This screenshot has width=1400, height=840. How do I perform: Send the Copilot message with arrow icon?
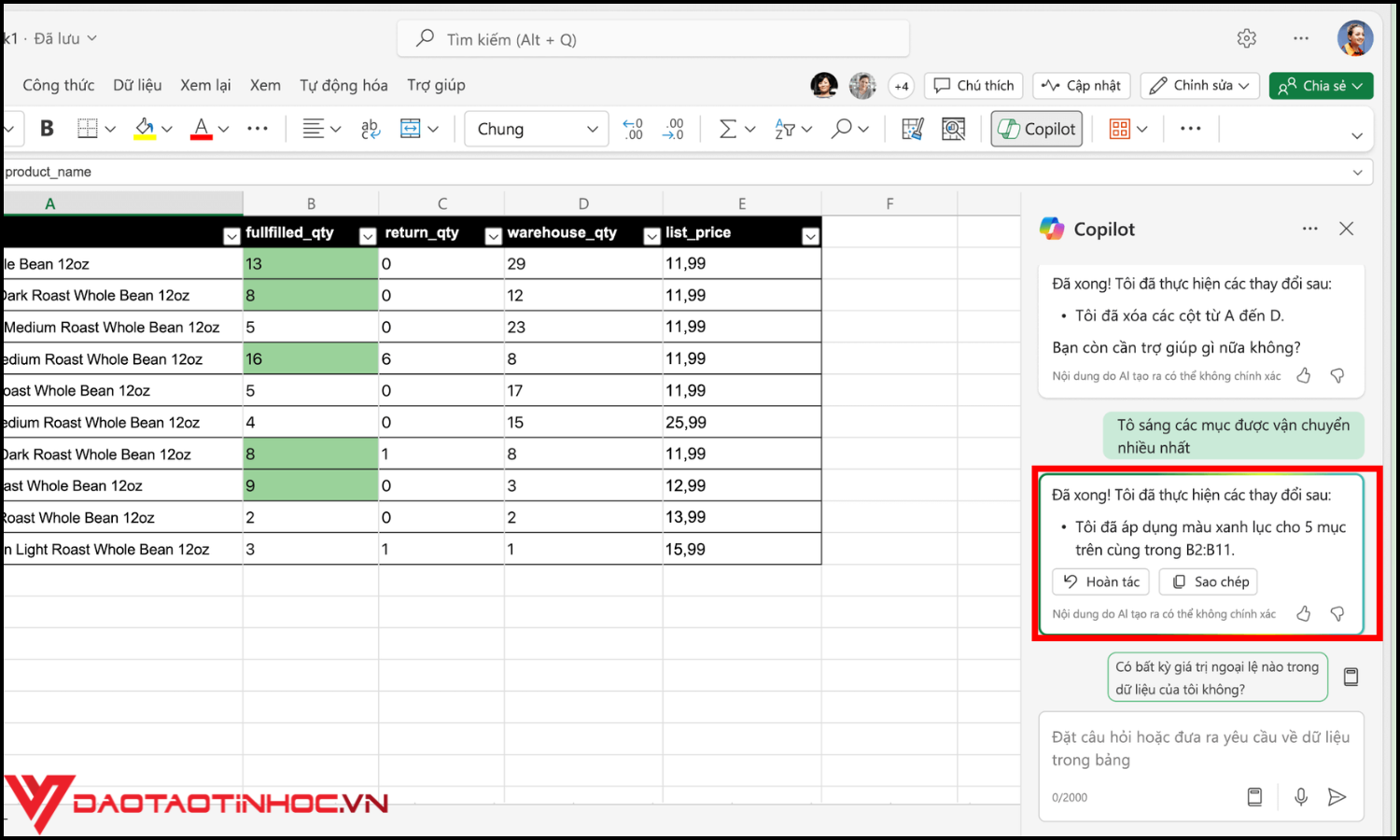click(x=1337, y=796)
